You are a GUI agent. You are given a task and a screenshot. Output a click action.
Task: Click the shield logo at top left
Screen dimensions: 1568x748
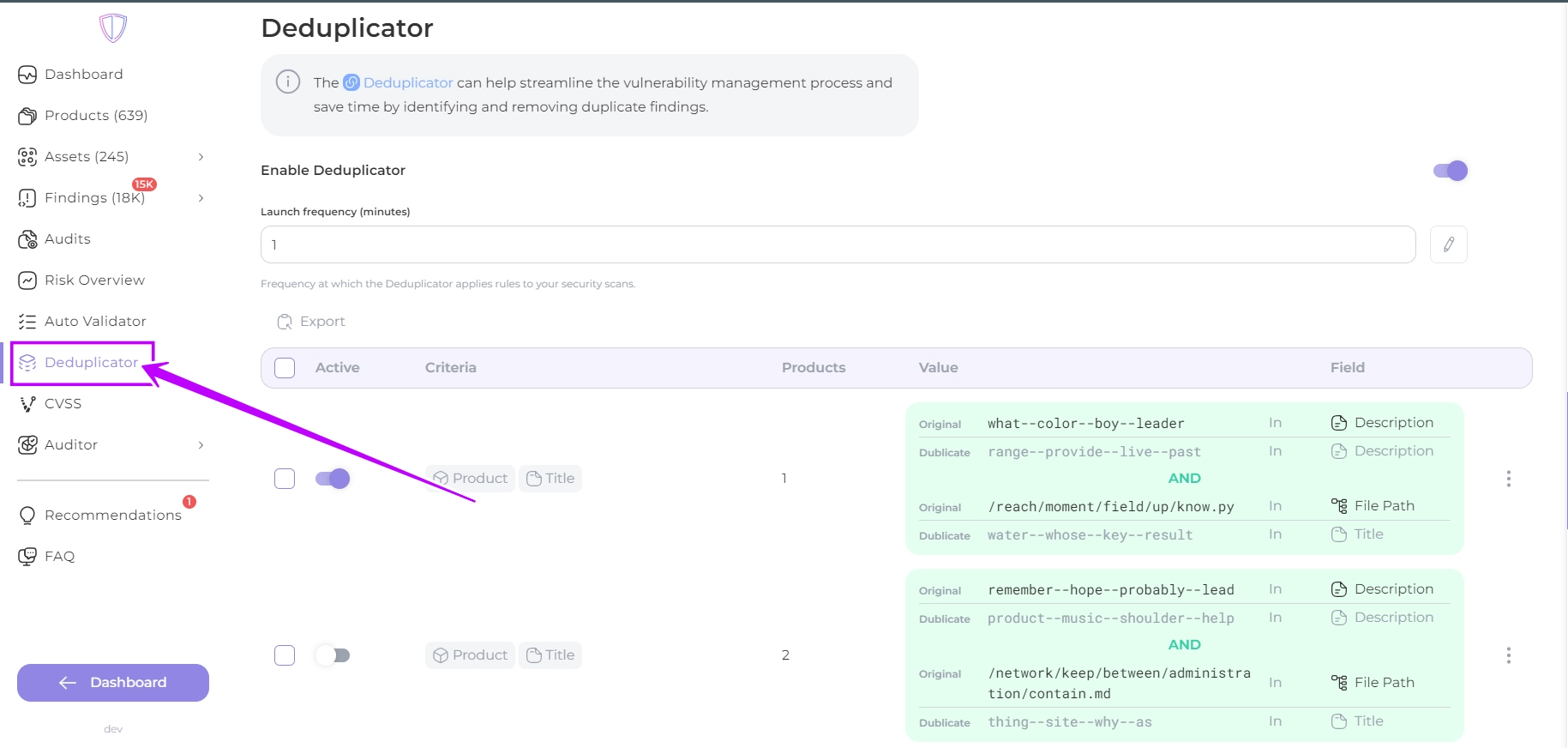coord(113,27)
